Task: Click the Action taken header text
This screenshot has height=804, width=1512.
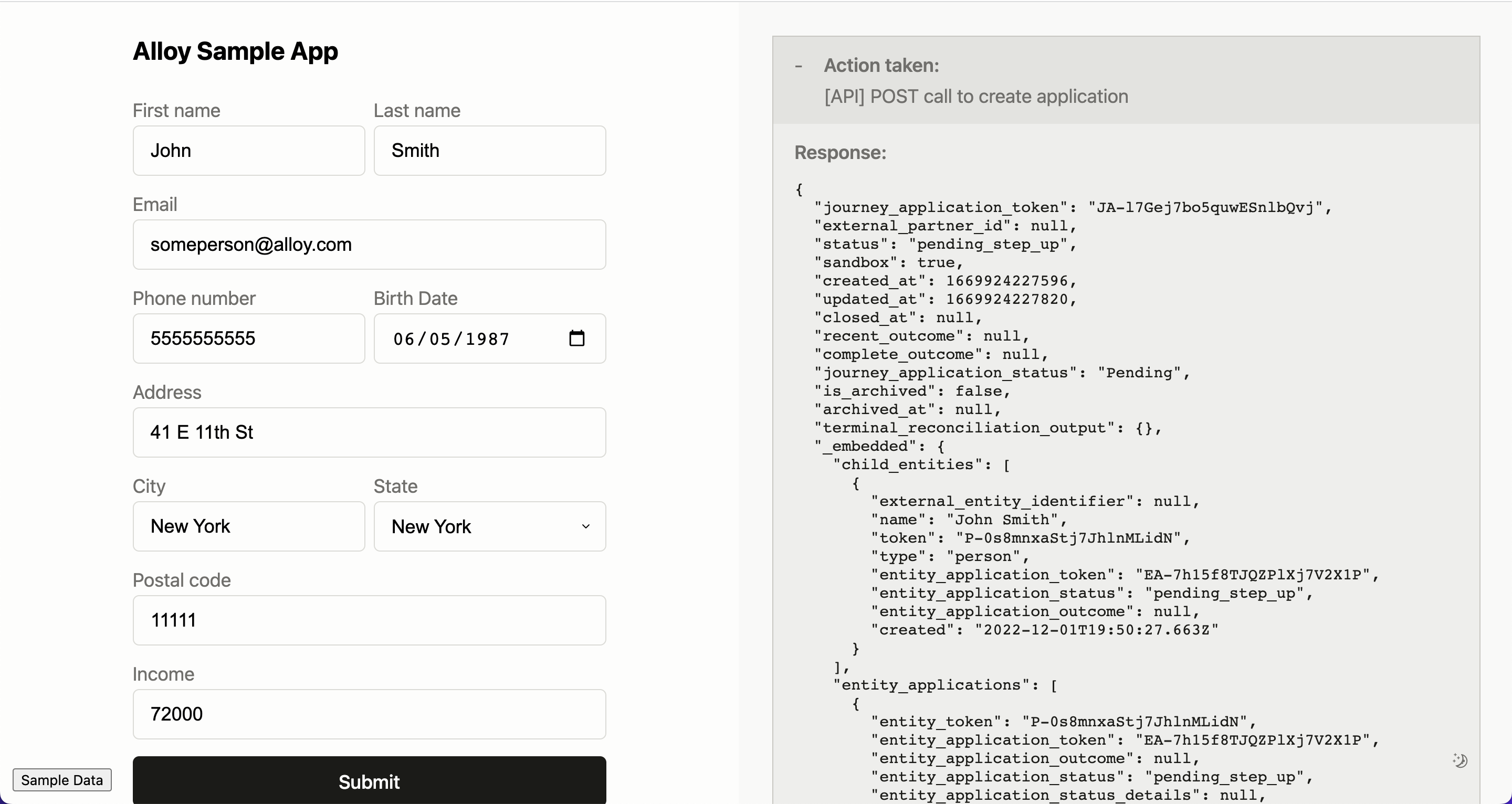Action: [881, 65]
